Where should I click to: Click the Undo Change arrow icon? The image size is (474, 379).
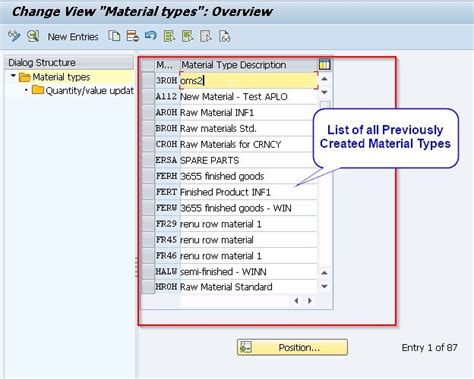coord(151,36)
